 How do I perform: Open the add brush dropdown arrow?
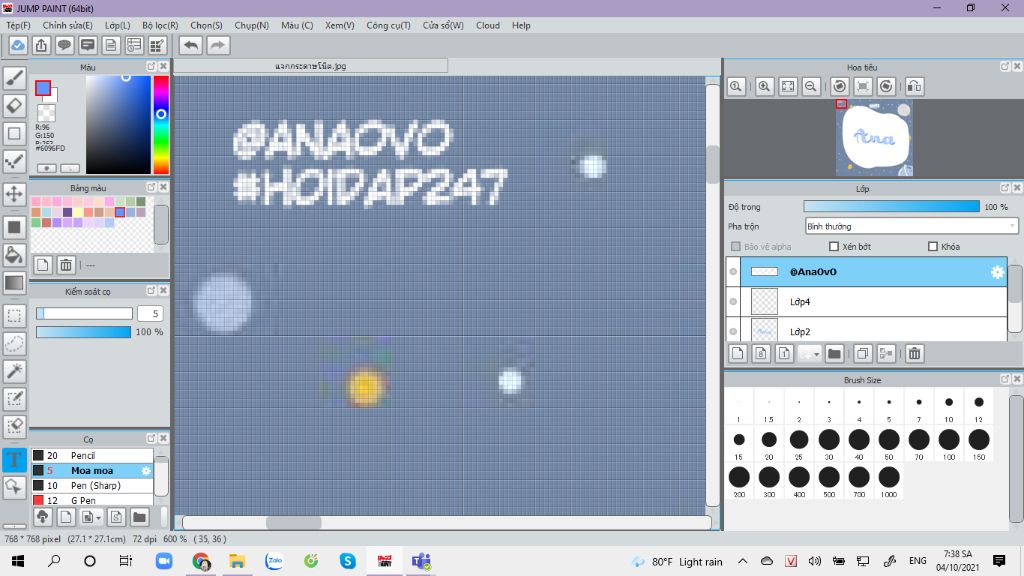click(x=90, y=517)
